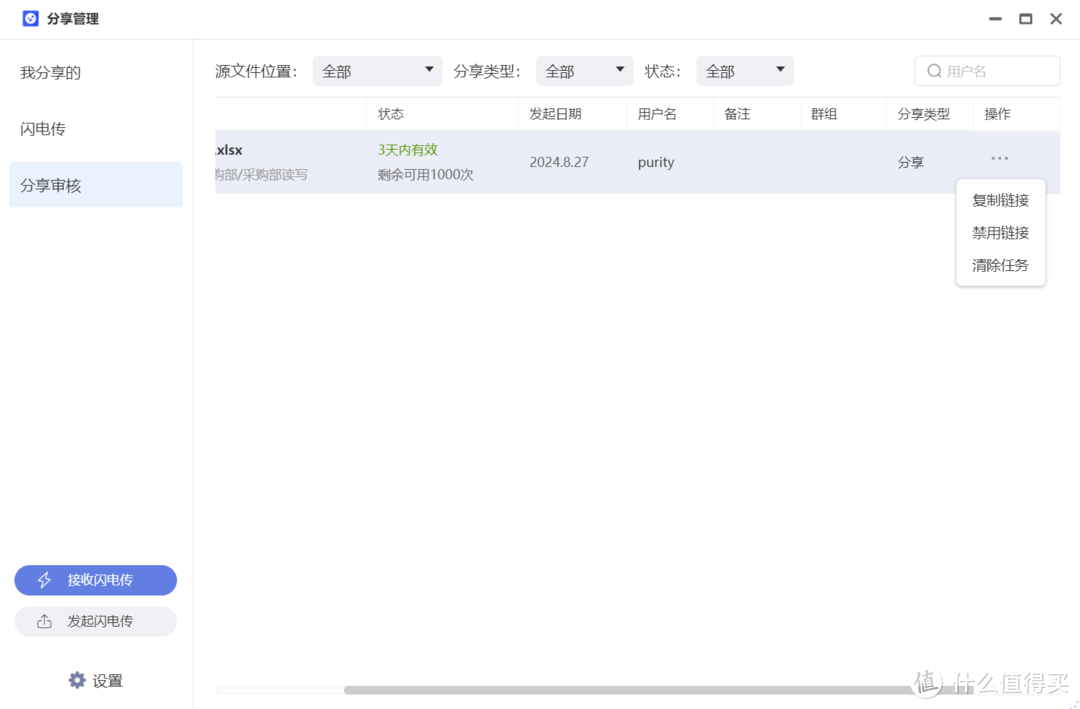Expand the 分享类型 filter dropdown

pos(584,70)
